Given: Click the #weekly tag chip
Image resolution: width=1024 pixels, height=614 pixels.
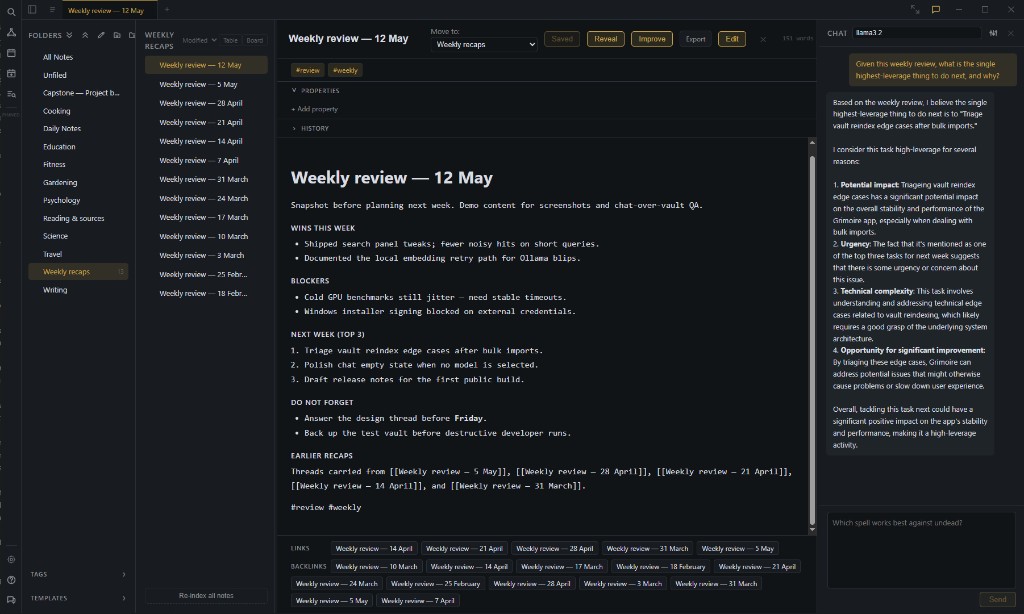Looking at the screenshot, I should click(345, 71).
